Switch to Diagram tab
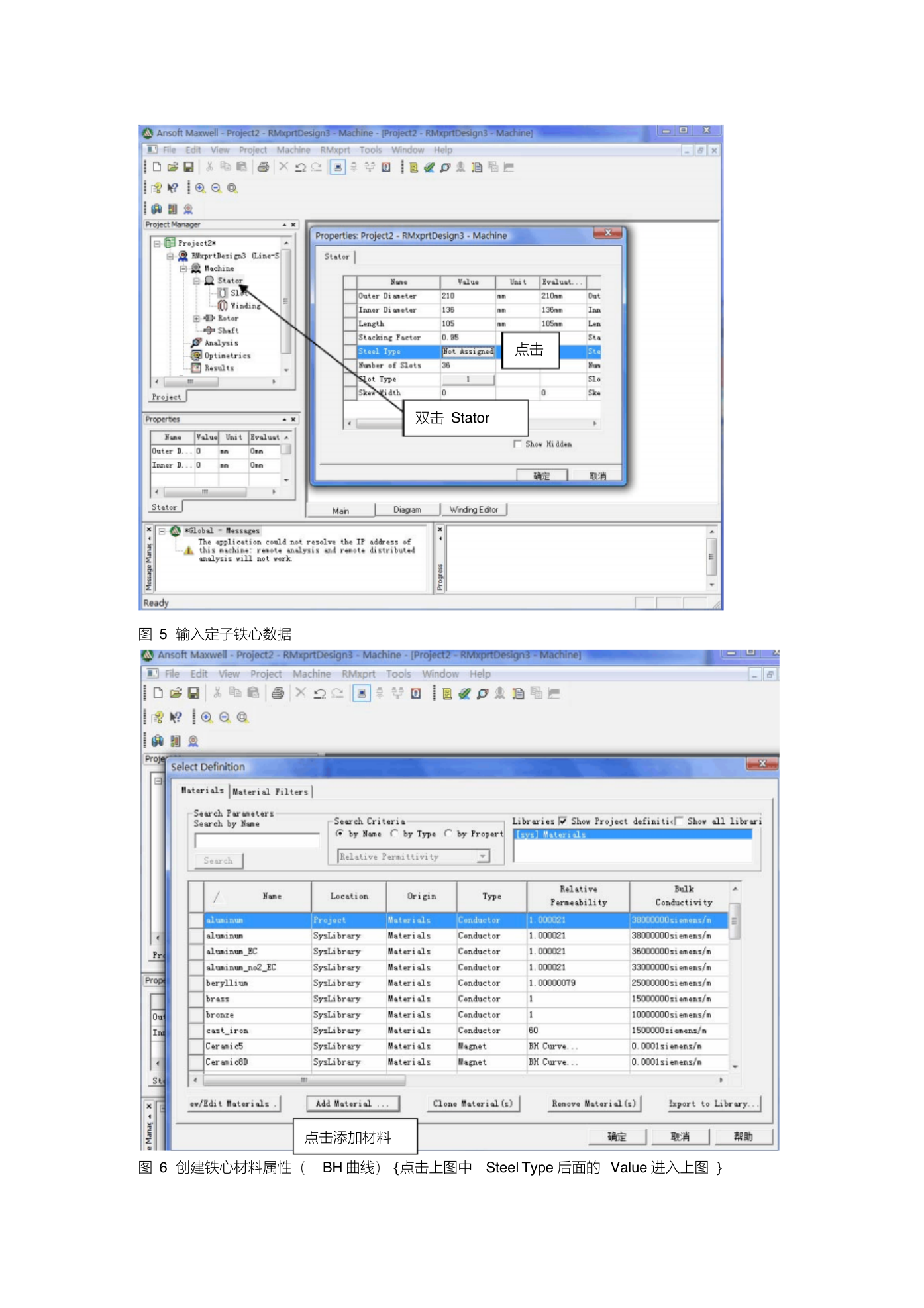Viewport: 924px width, 1308px height. (x=407, y=509)
